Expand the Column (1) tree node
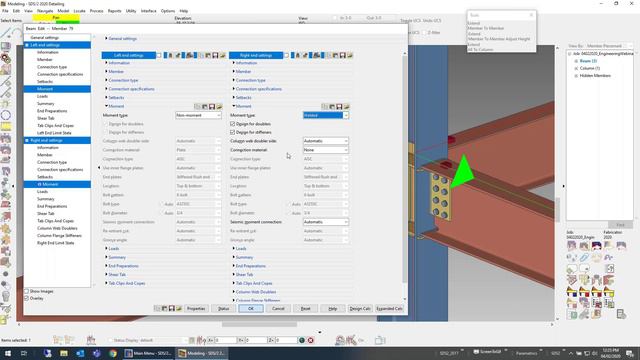 point(576,68)
